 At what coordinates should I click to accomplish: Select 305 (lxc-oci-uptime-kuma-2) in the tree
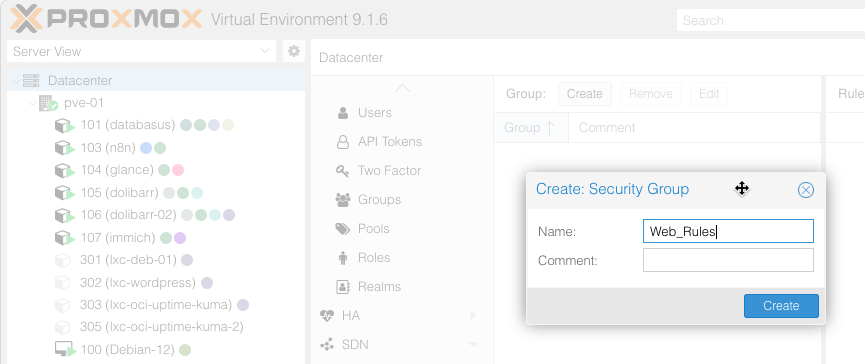pos(156,327)
